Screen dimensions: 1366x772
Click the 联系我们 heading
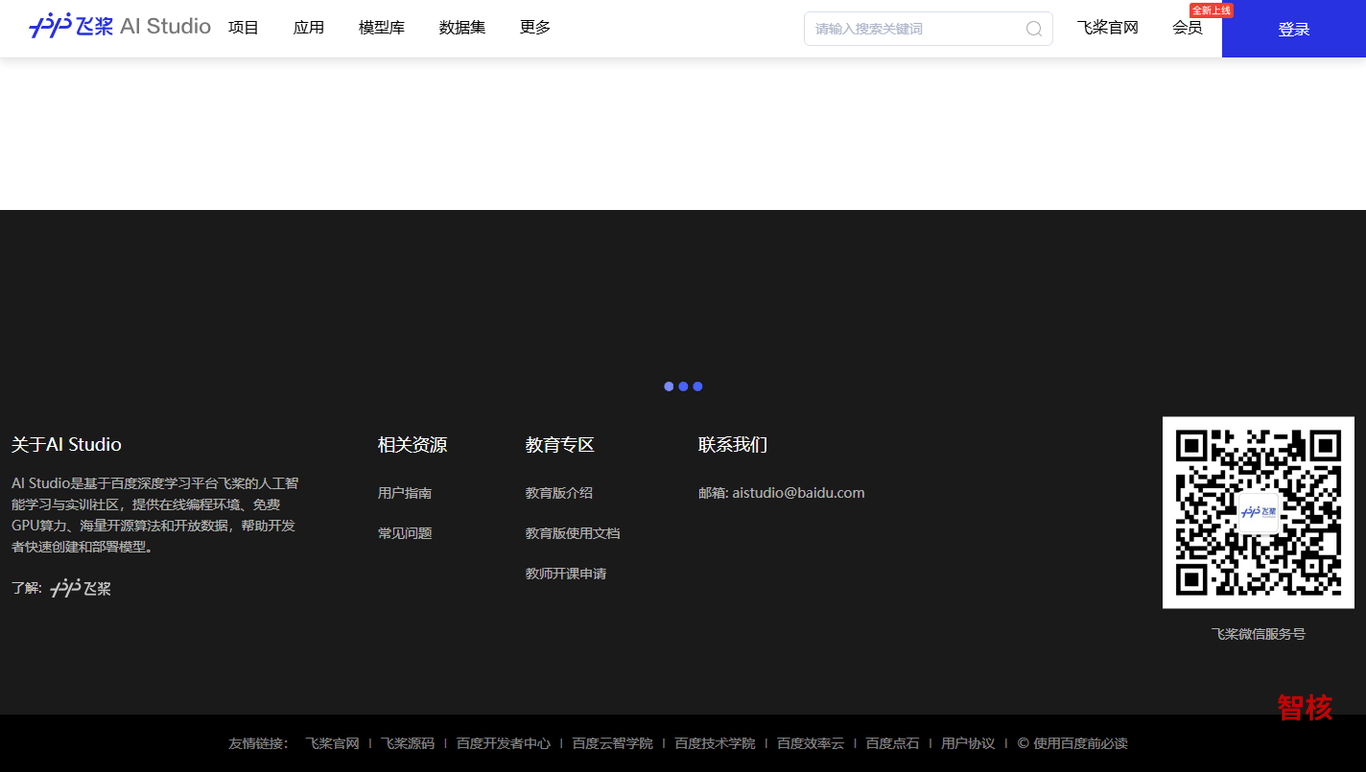733,445
